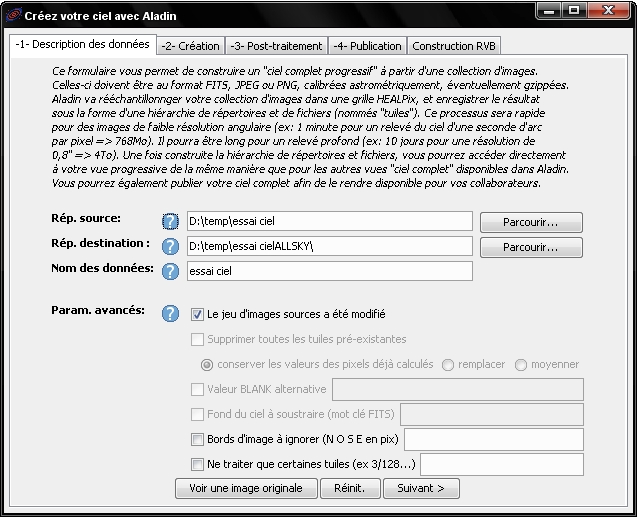Maximize the Aladin window
637x517 pixels.
[x=574, y=11]
